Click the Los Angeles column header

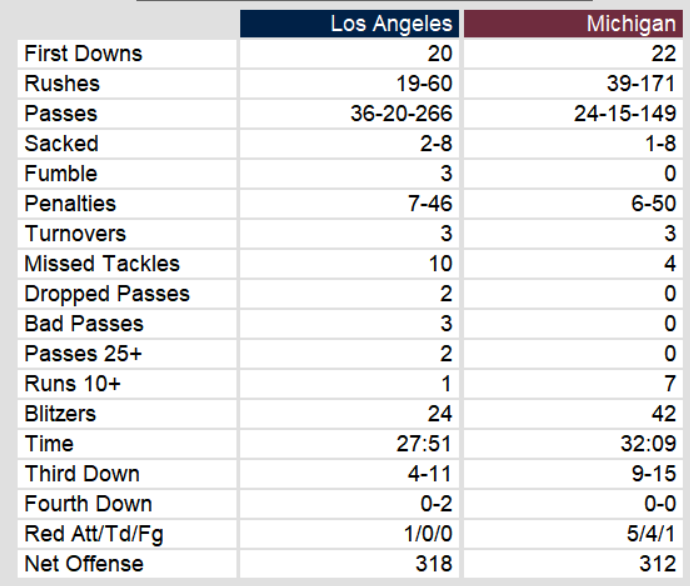coord(391,24)
